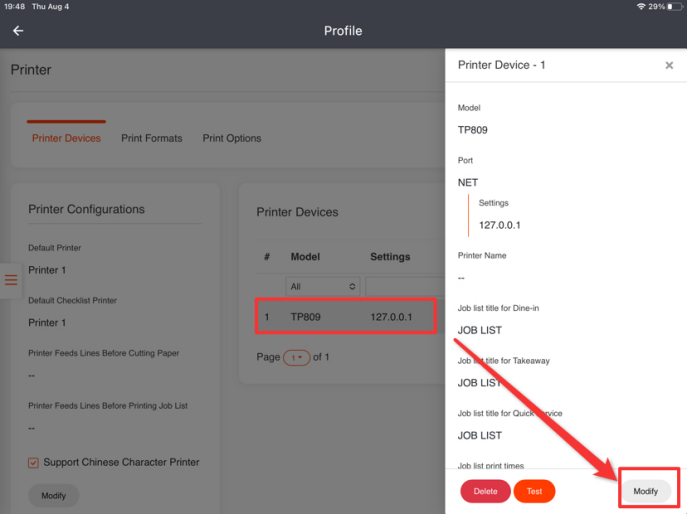Click the red Delete button
Image resolution: width=687 pixels, height=514 pixels.
(485, 491)
